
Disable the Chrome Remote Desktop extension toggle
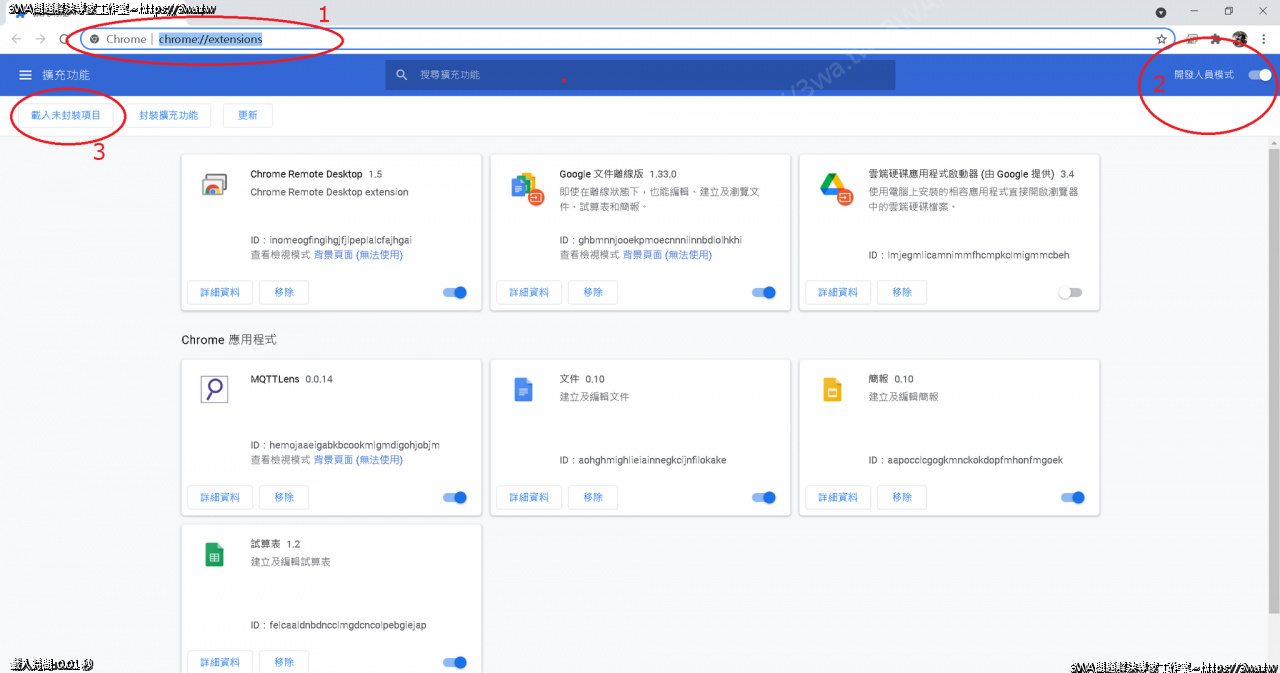pos(454,292)
